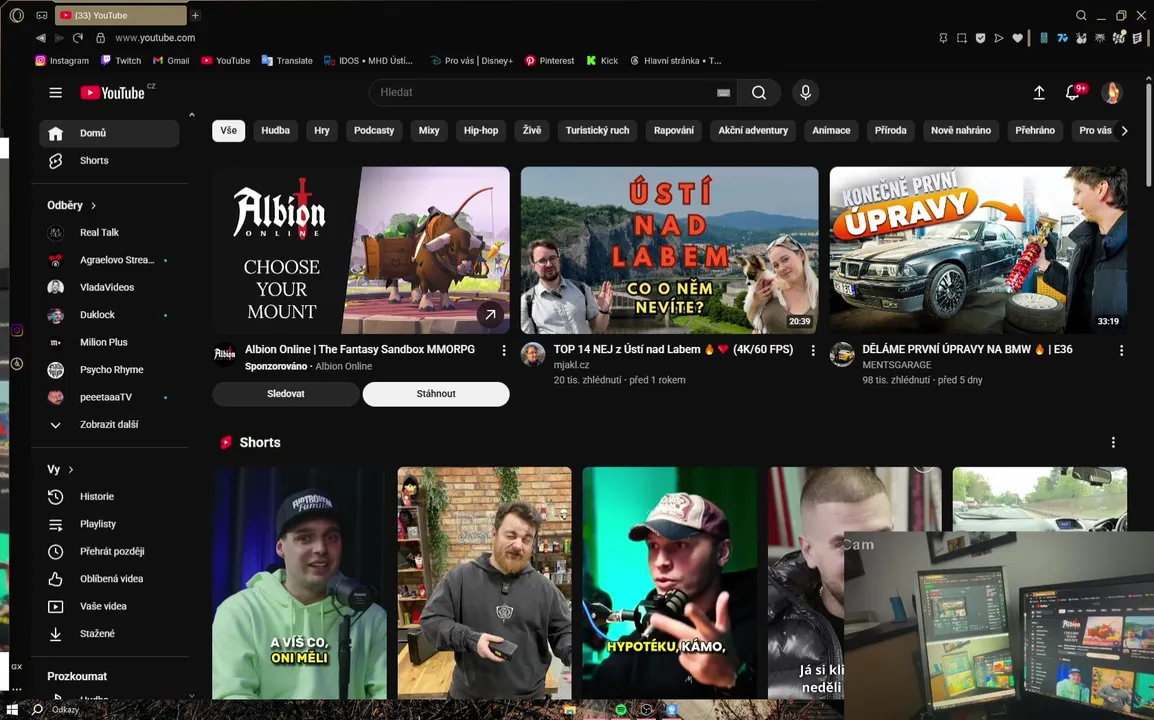The image size is (1154, 720).
Task: Click the heart icon in browser toolbar
Action: point(1017,38)
